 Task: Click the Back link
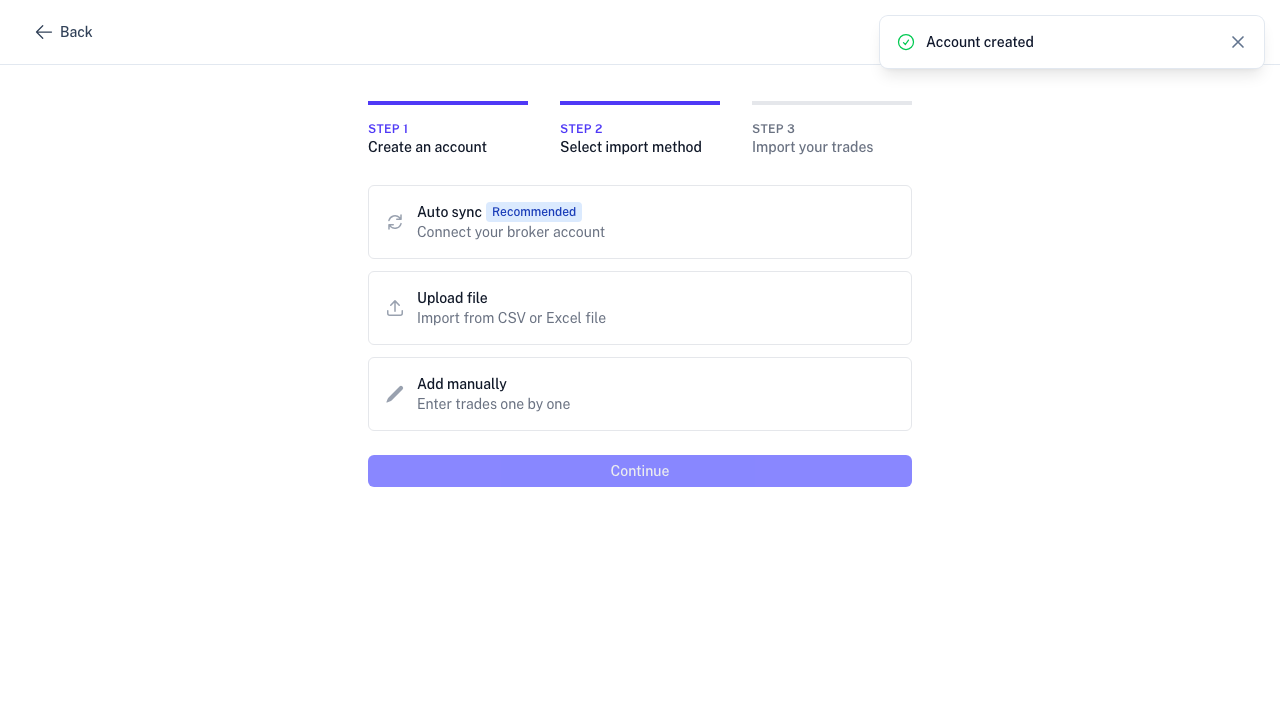click(x=76, y=32)
